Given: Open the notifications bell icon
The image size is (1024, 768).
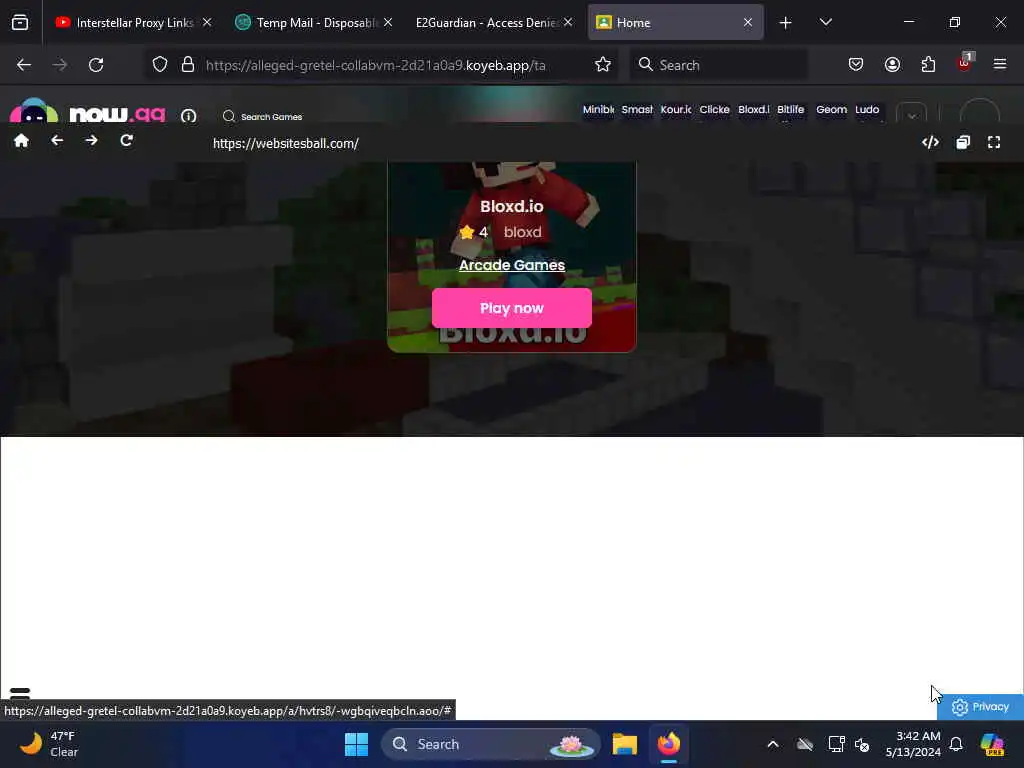Looking at the screenshot, I should pyautogui.click(x=956, y=744).
